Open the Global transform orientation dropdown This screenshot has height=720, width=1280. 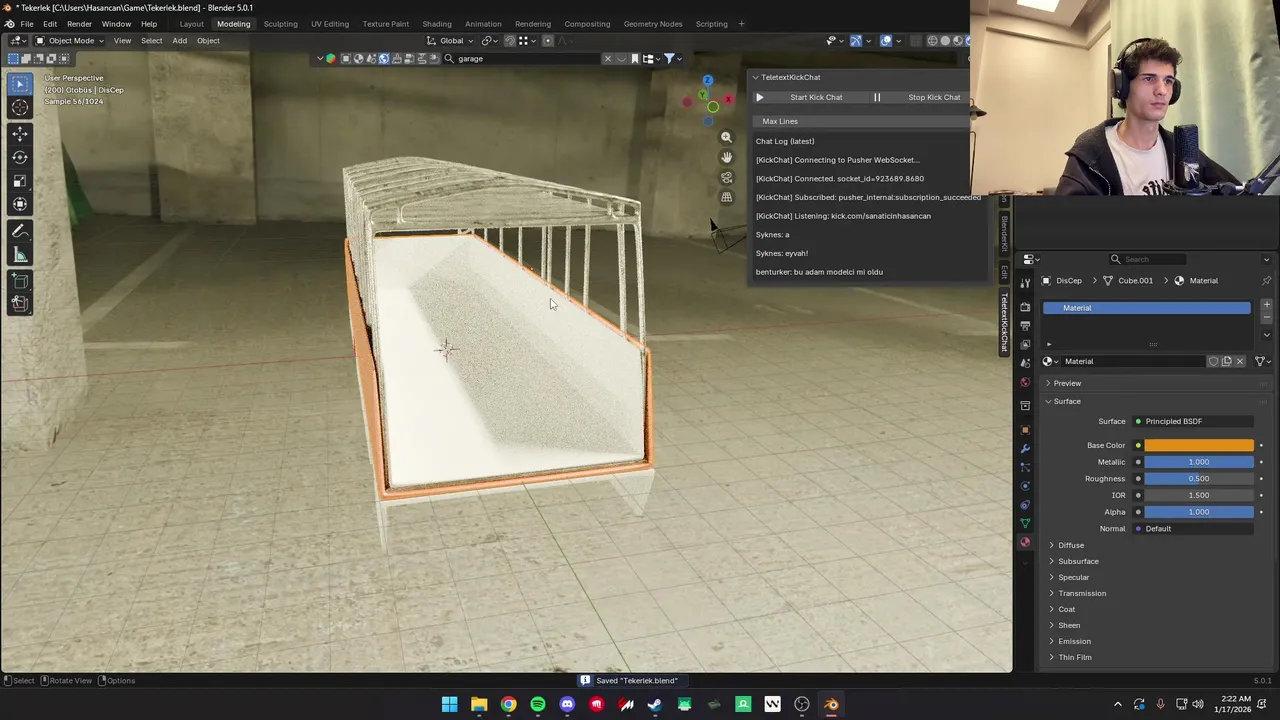[451, 41]
